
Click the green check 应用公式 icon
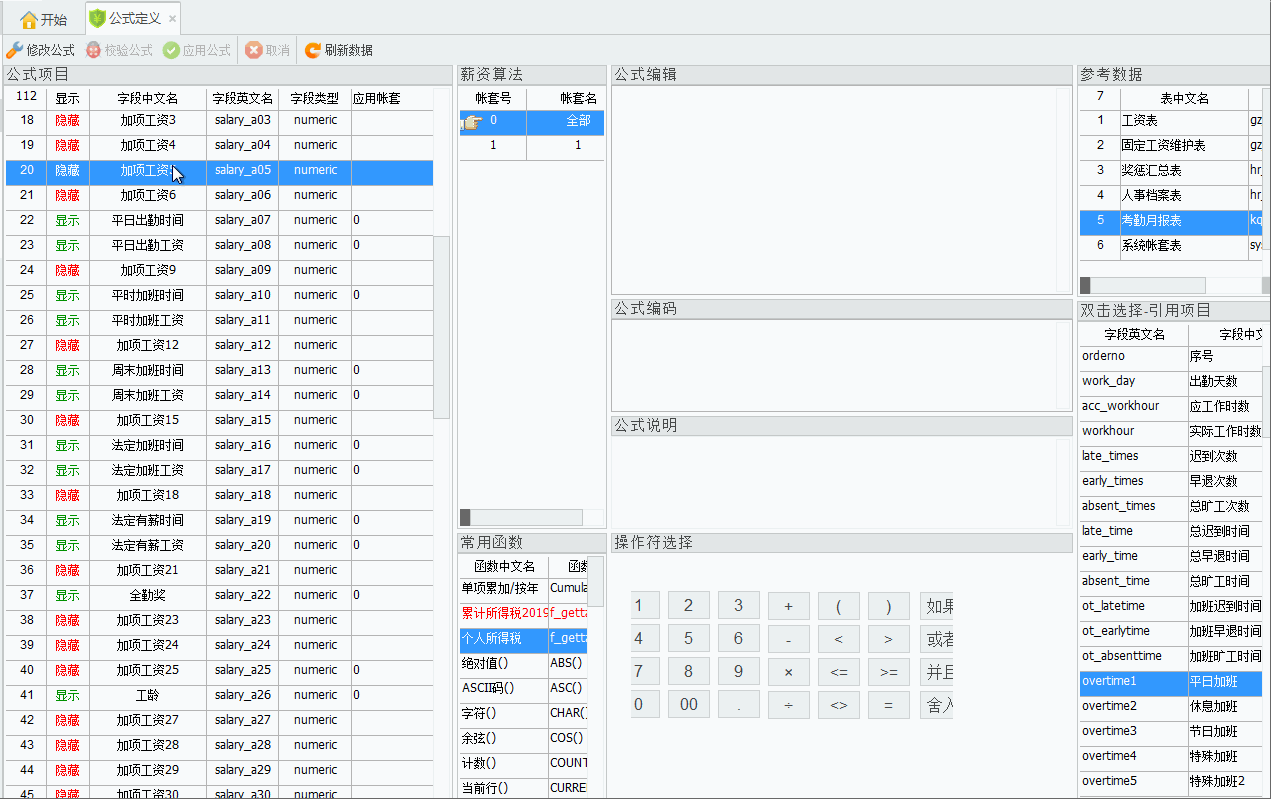171,50
